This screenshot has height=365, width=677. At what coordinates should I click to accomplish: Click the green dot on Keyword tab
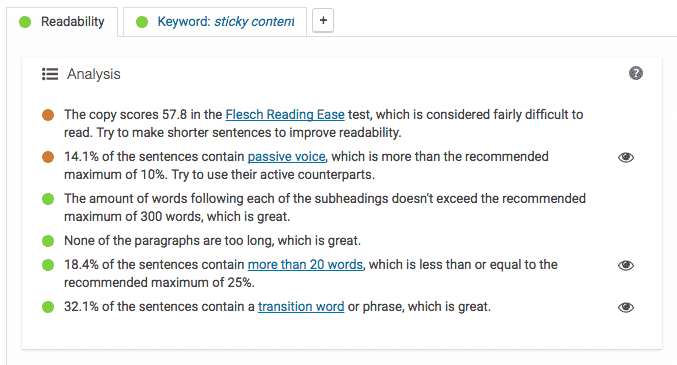click(142, 22)
